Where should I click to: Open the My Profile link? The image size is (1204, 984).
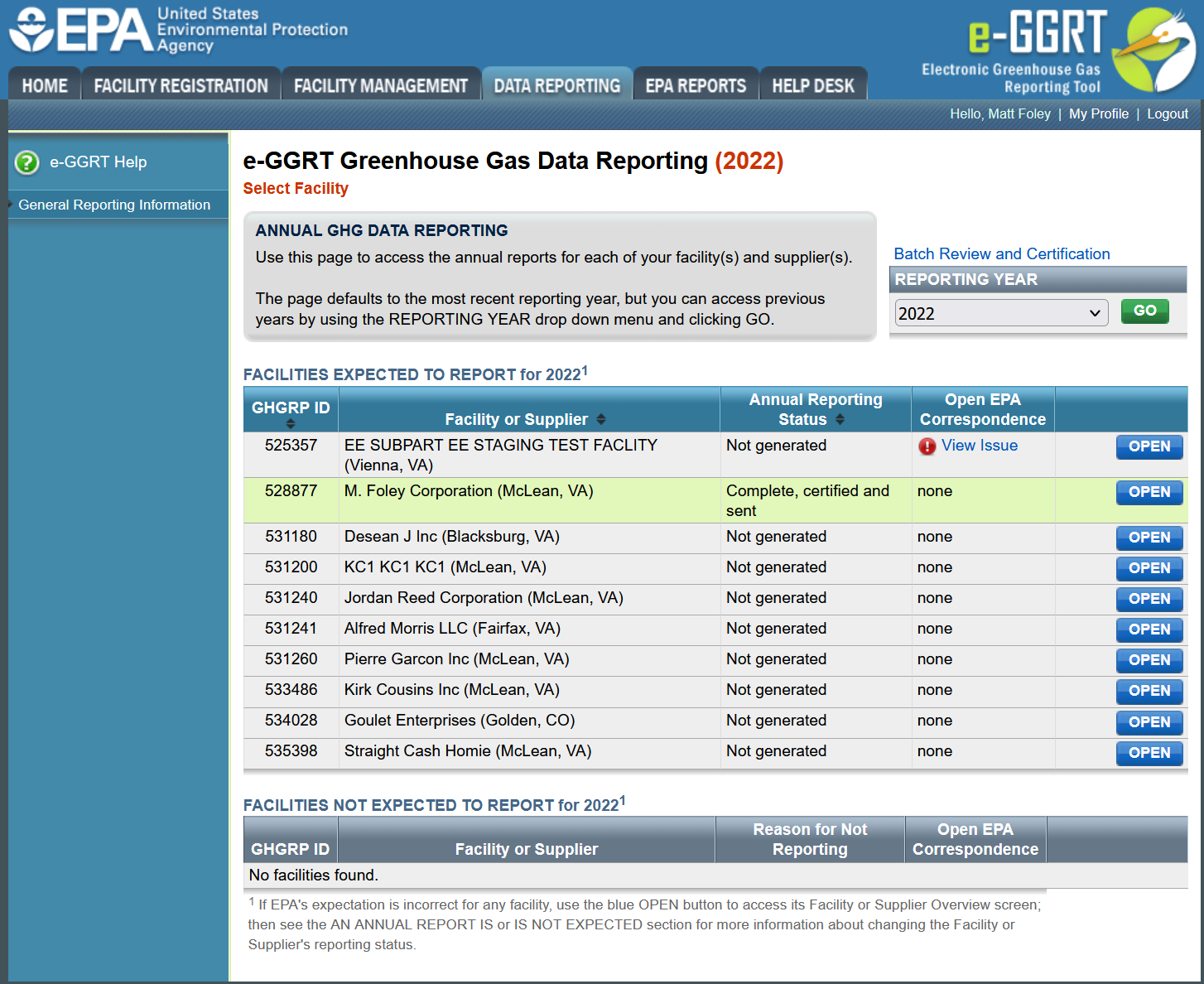pos(1099,113)
